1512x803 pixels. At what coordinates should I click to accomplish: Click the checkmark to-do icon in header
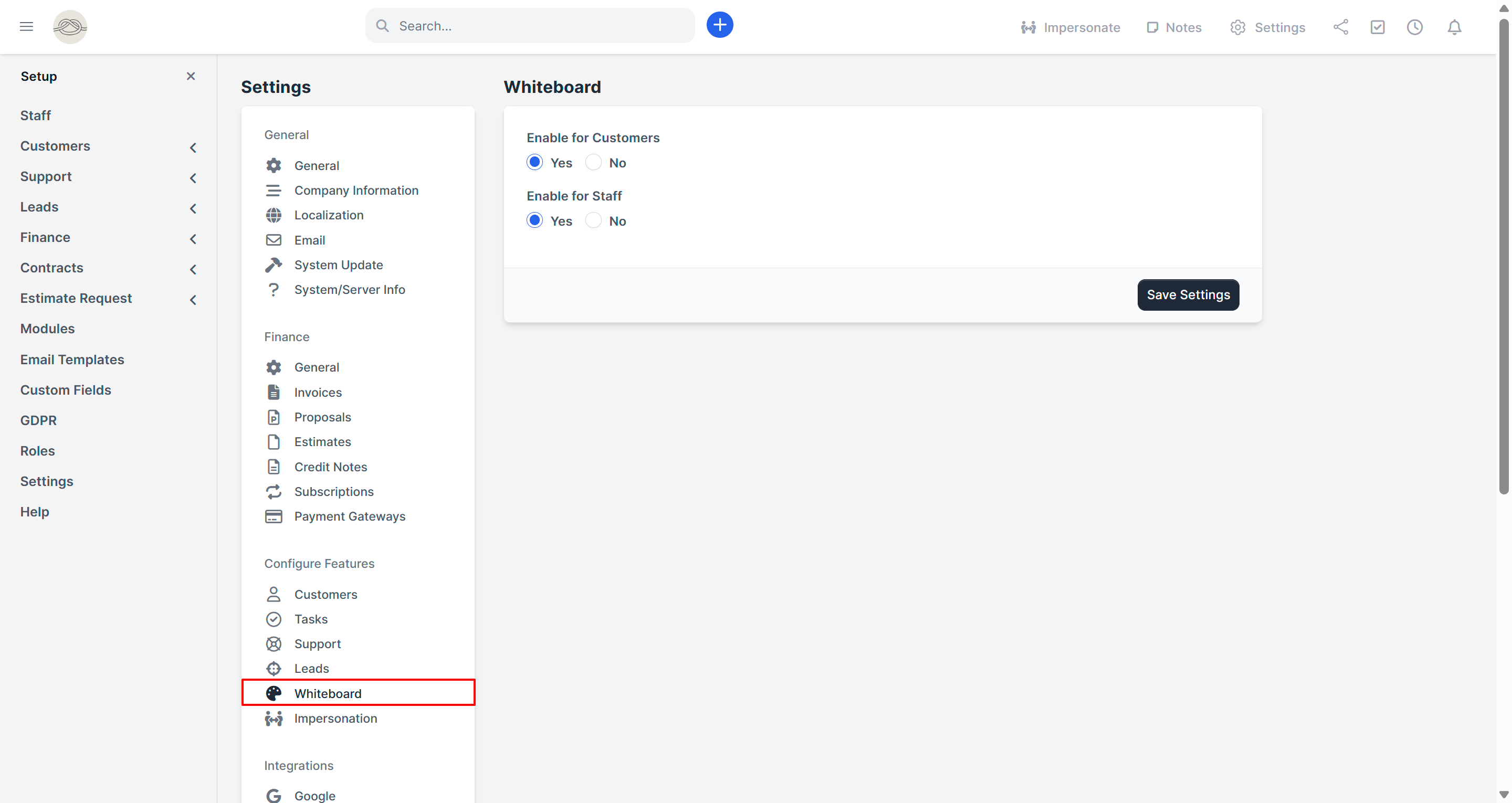click(x=1378, y=27)
